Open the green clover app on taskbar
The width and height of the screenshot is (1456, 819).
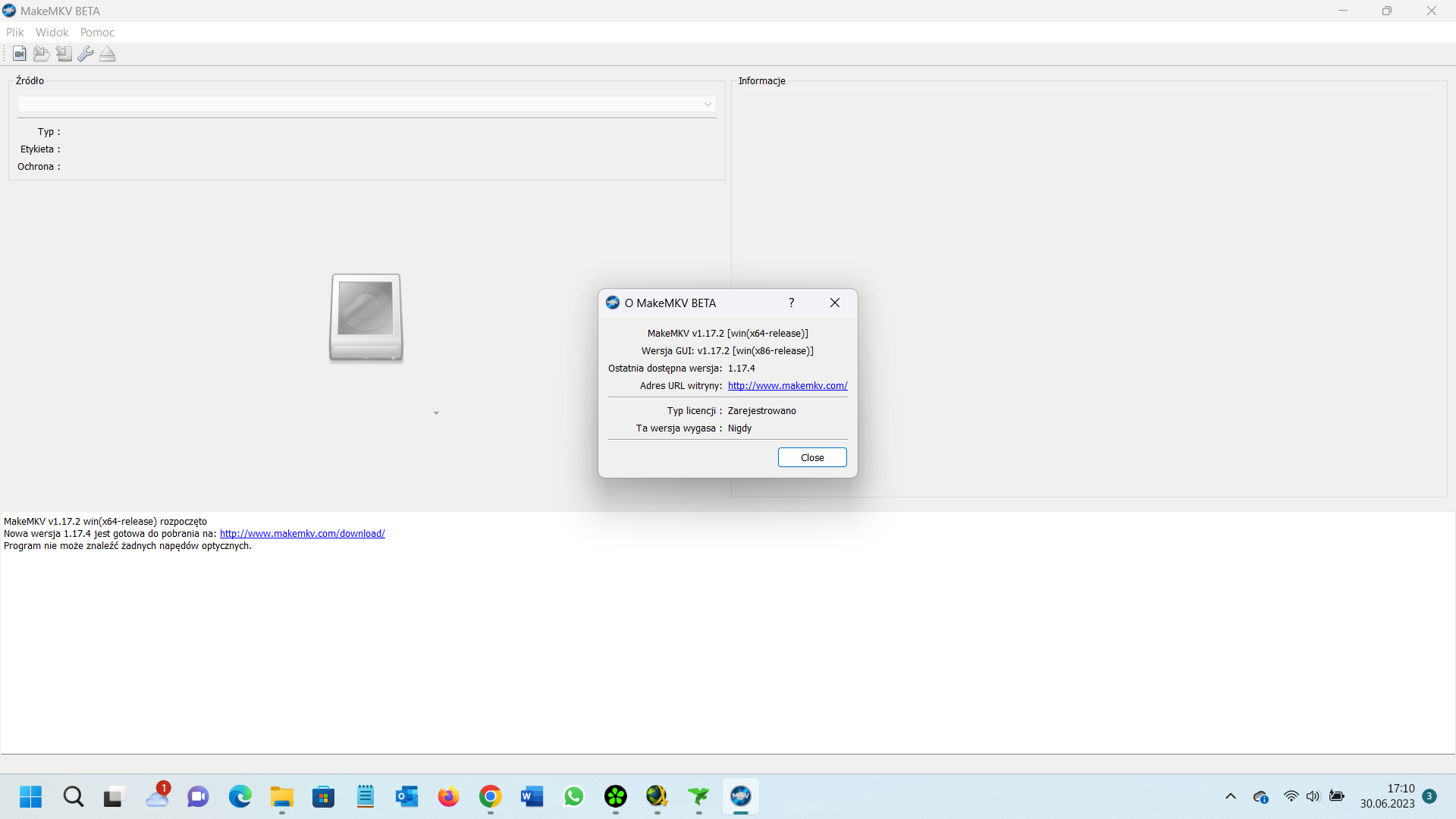click(616, 797)
